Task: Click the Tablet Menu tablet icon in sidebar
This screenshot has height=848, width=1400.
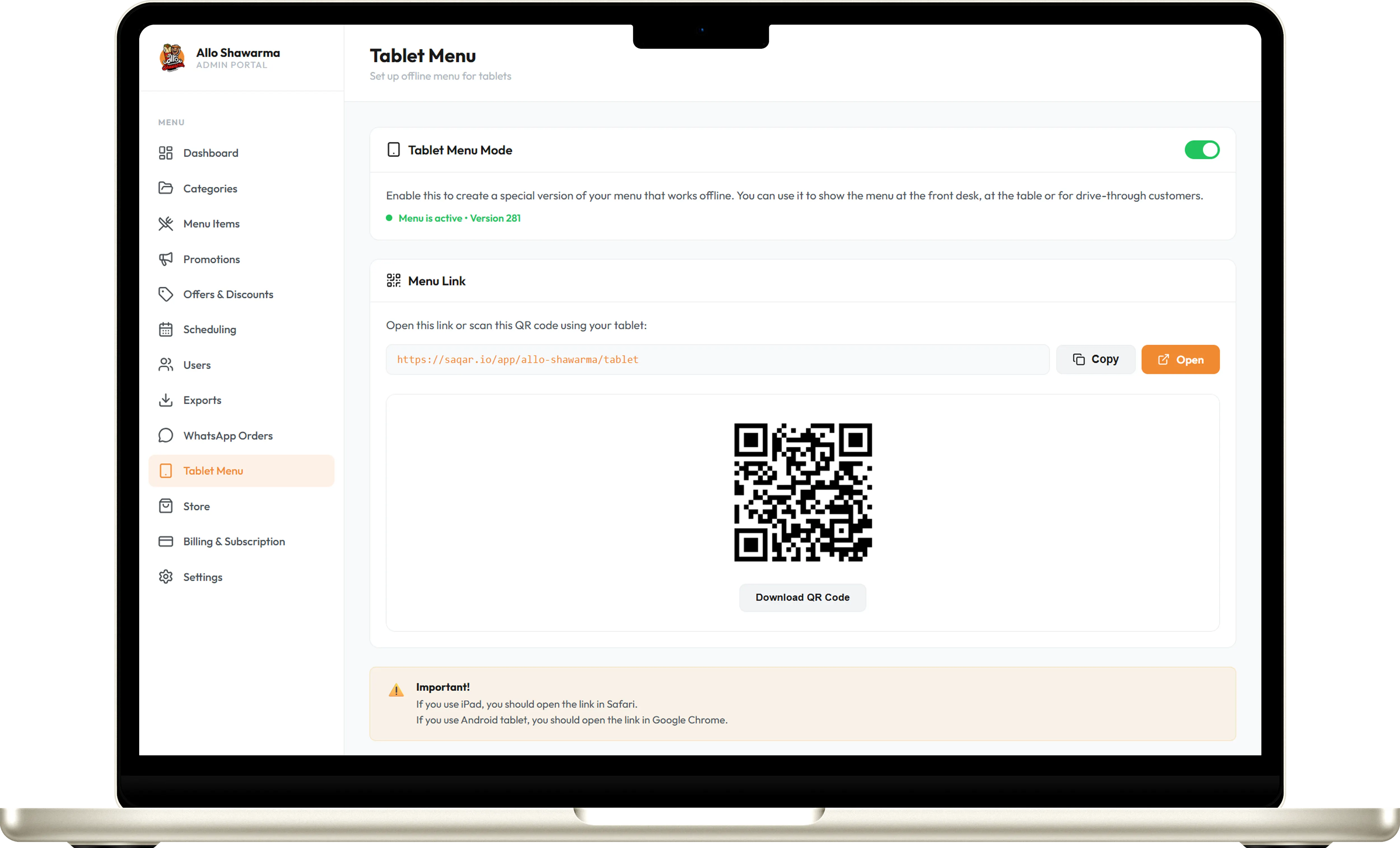Action: click(x=165, y=471)
